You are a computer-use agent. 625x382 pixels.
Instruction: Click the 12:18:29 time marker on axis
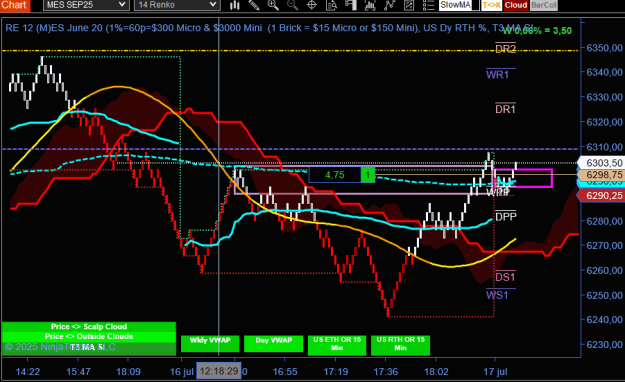[220, 371]
